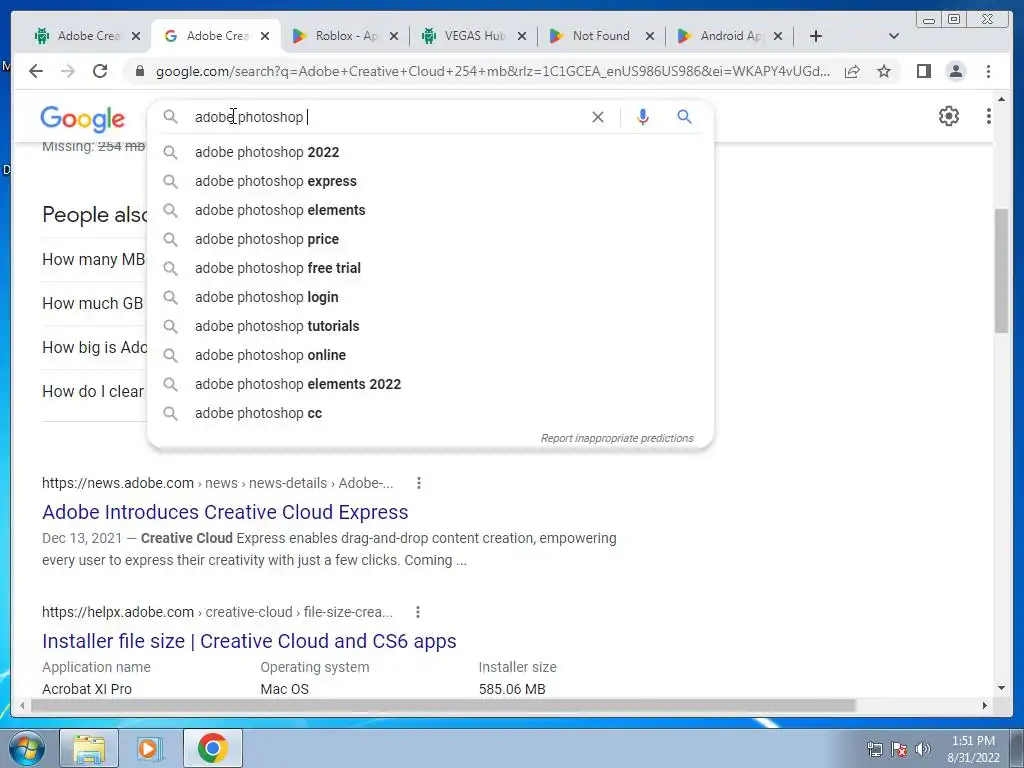
Task: Open the Chrome profile avatar
Action: [x=955, y=71]
